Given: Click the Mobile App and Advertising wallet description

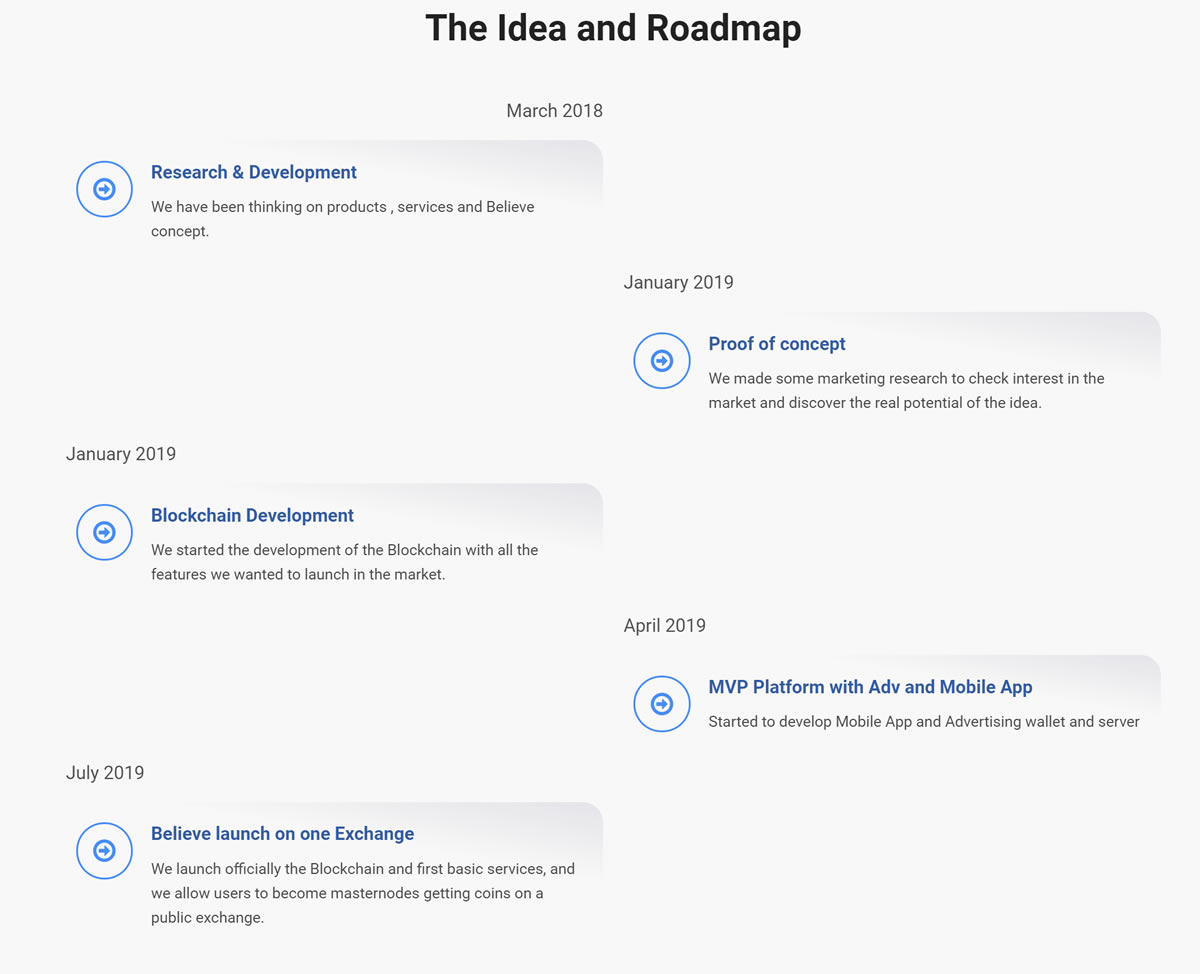Looking at the screenshot, I should (x=924, y=722).
